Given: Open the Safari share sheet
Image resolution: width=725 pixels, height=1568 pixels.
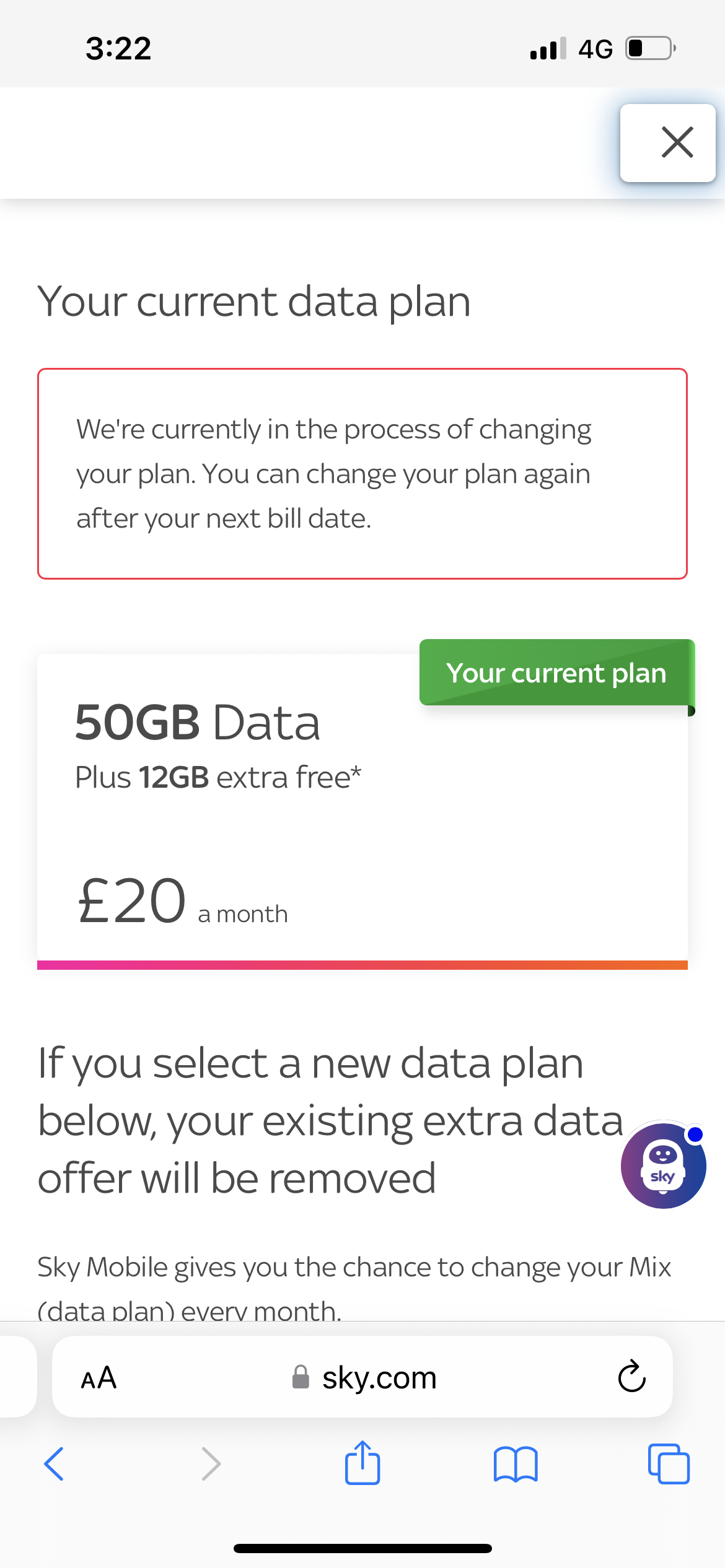Looking at the screenshot, I should [362, 1463].
